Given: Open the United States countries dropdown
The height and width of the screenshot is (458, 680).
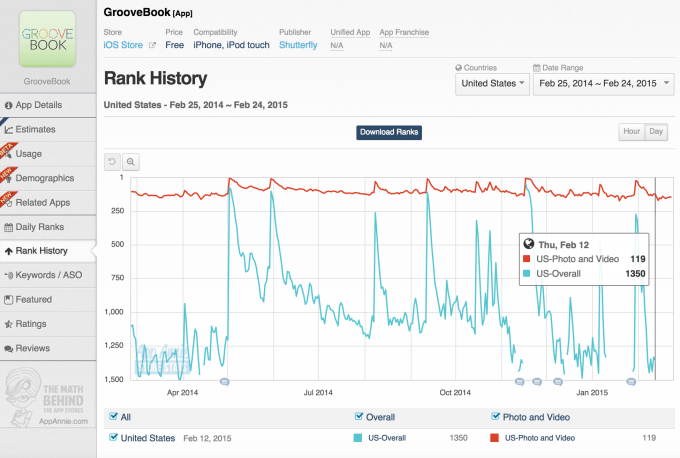Looking at the screenshot, I should point(492,84).
